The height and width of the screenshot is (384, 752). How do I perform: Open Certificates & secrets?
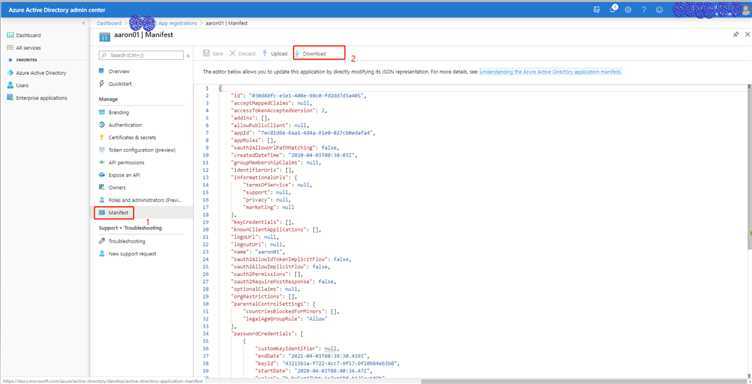tap(127, 137)
